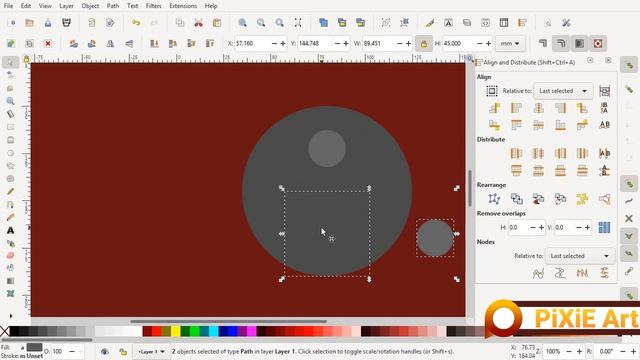This screenshot has height=360, width=640.
Task: Click the Duplicate object icon
Action: pyautogui.click(x=324, y=23)
